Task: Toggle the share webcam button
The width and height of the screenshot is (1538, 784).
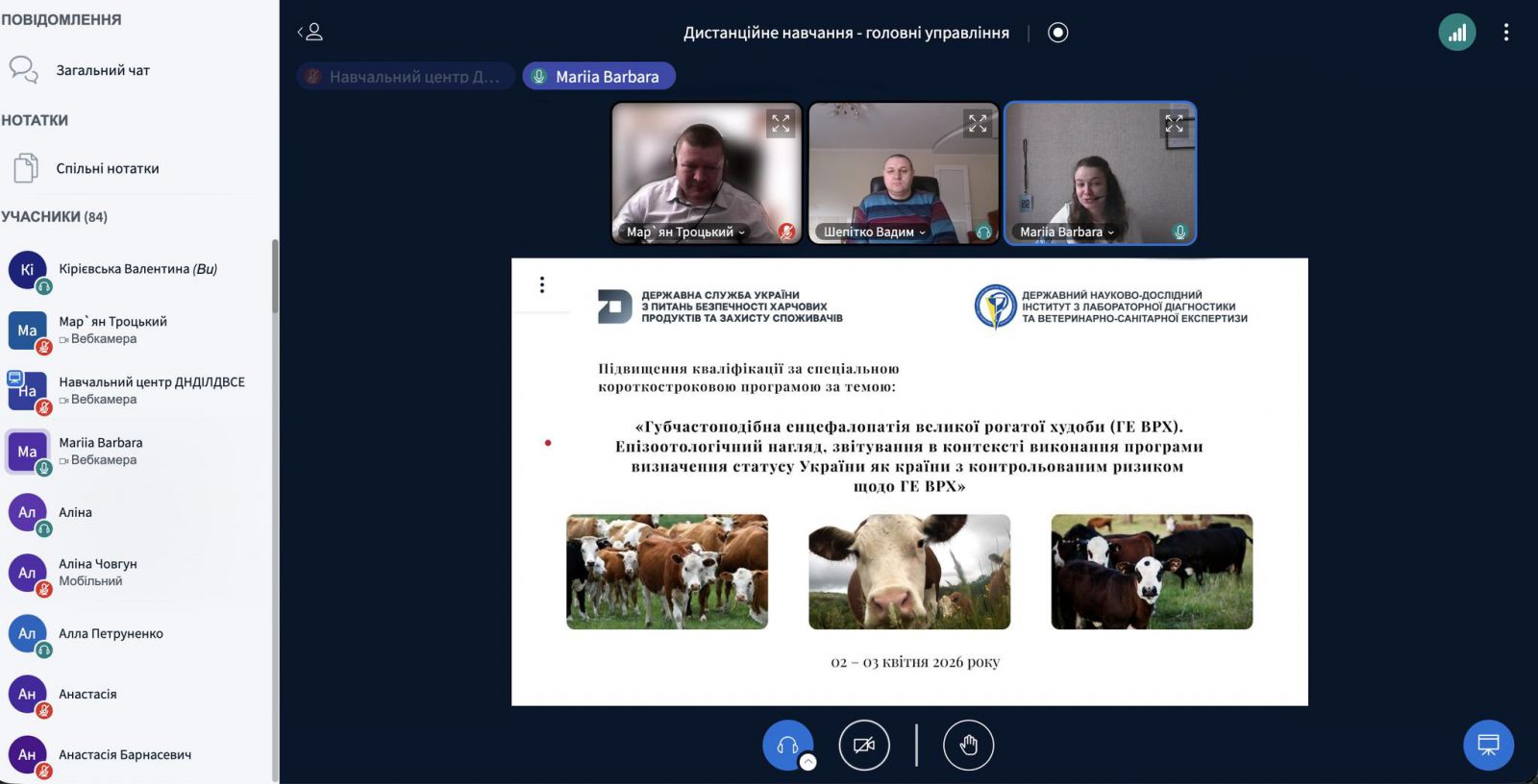Action: click(x=864, y=746)
